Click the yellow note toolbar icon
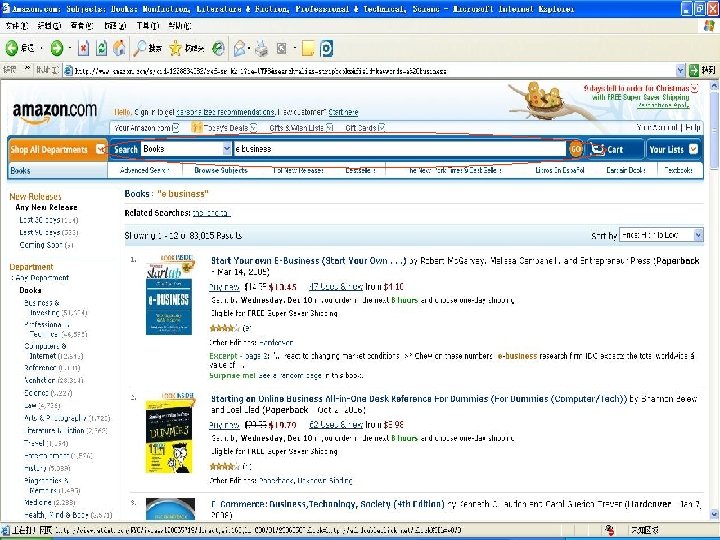720x540 pixels. [x=308, y=48]
